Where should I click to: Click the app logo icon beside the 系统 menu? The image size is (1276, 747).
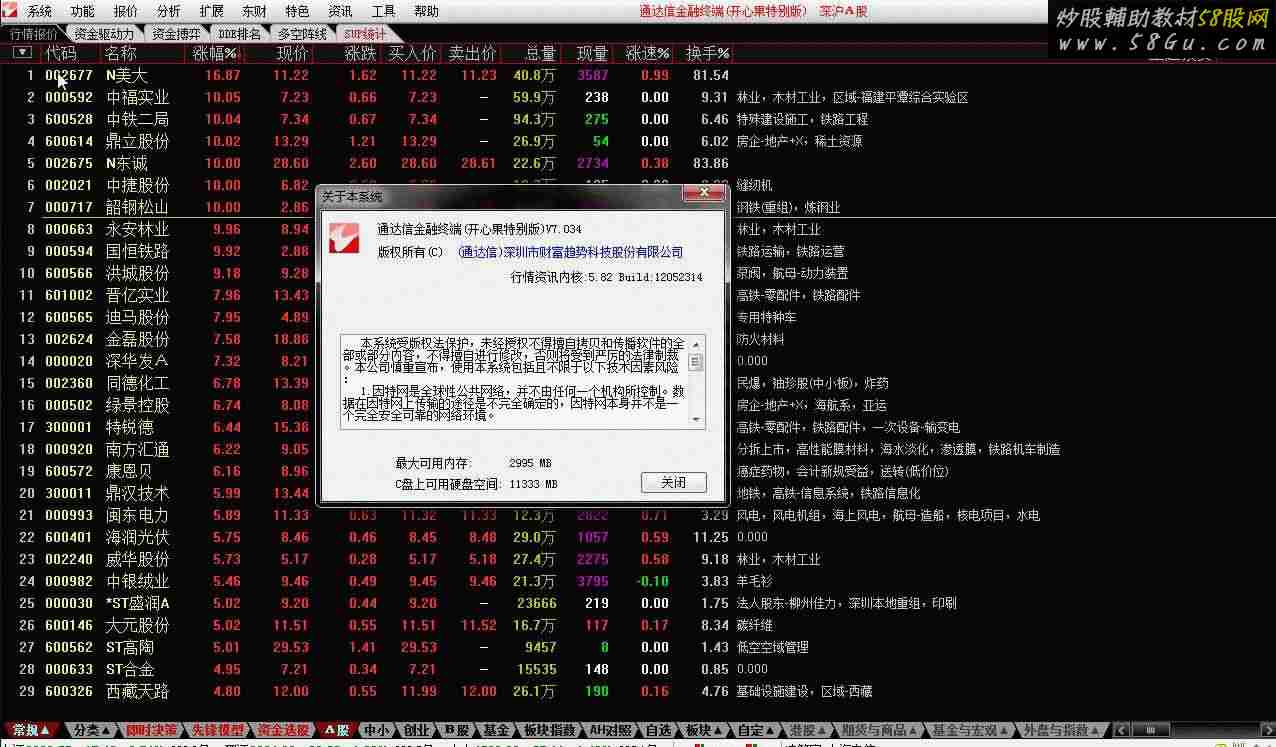[12, 11]
